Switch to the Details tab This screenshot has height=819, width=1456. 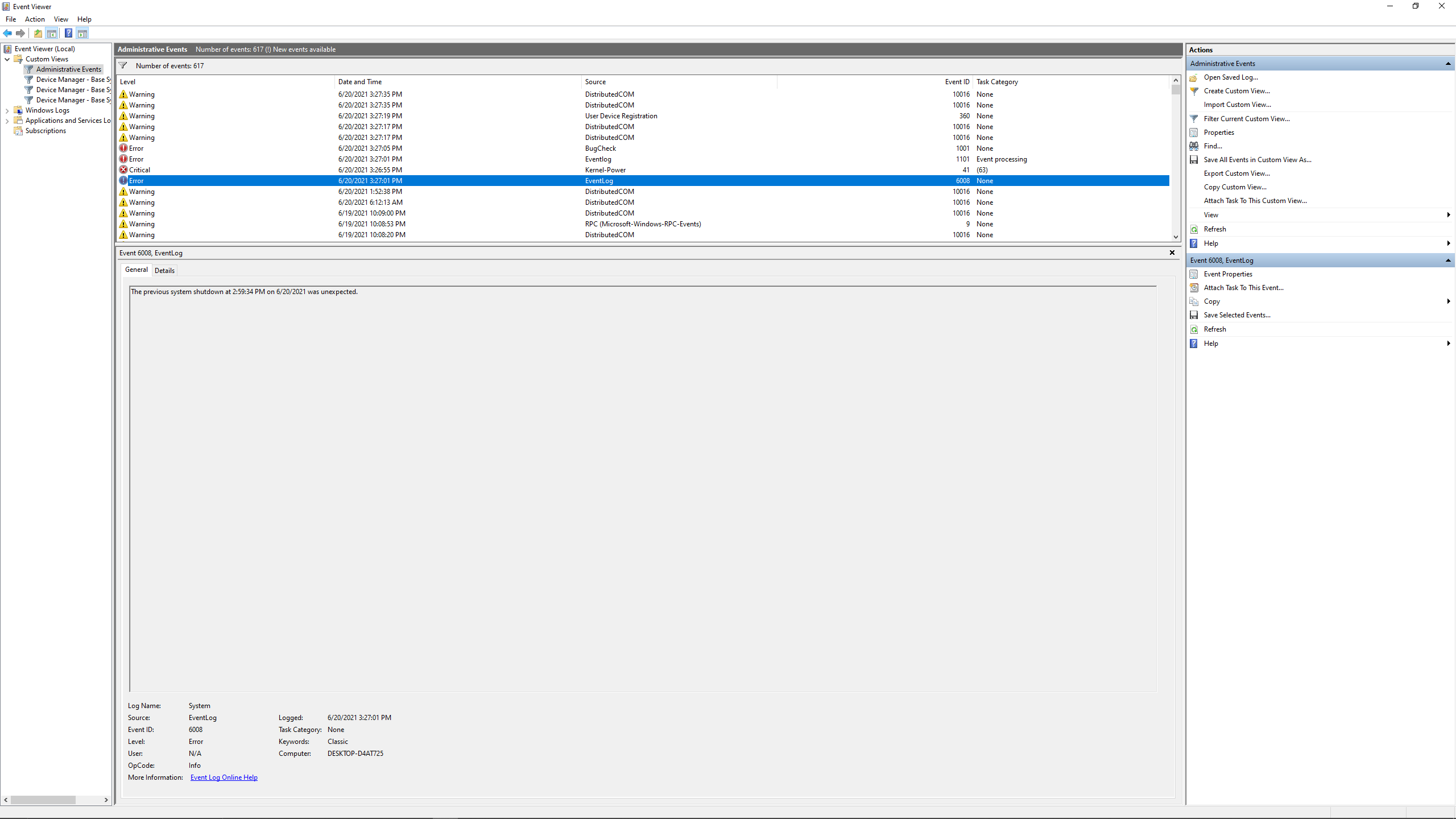[x=164, y=271]
